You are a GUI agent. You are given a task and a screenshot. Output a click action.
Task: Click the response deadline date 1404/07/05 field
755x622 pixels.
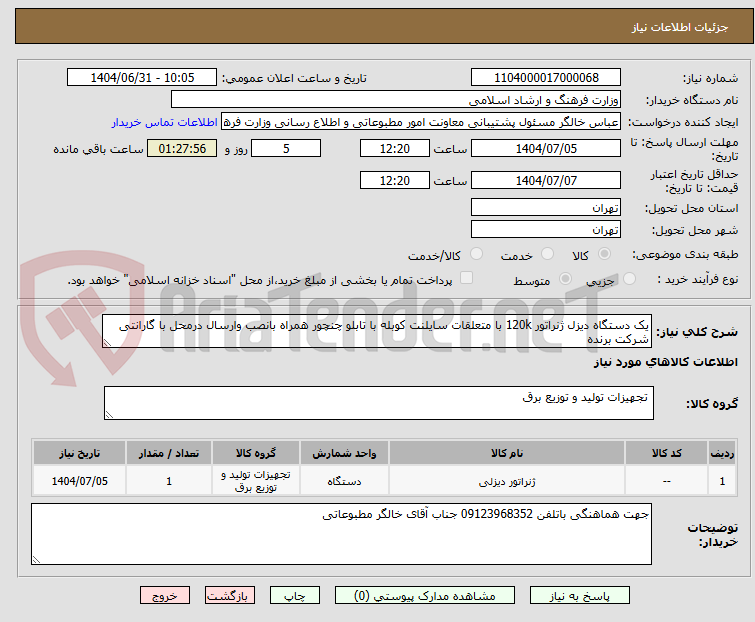coord(546,148)
